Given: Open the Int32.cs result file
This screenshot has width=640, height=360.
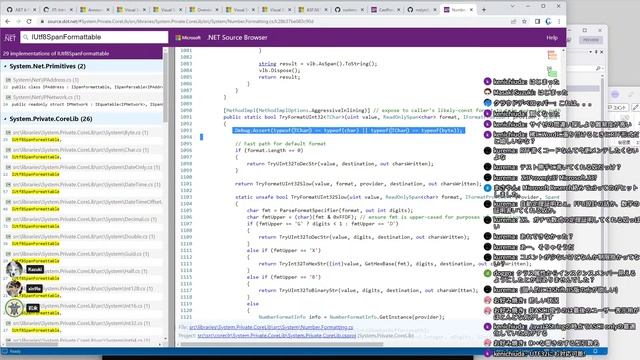Looking at the screenshot, I should coord(81,323).
